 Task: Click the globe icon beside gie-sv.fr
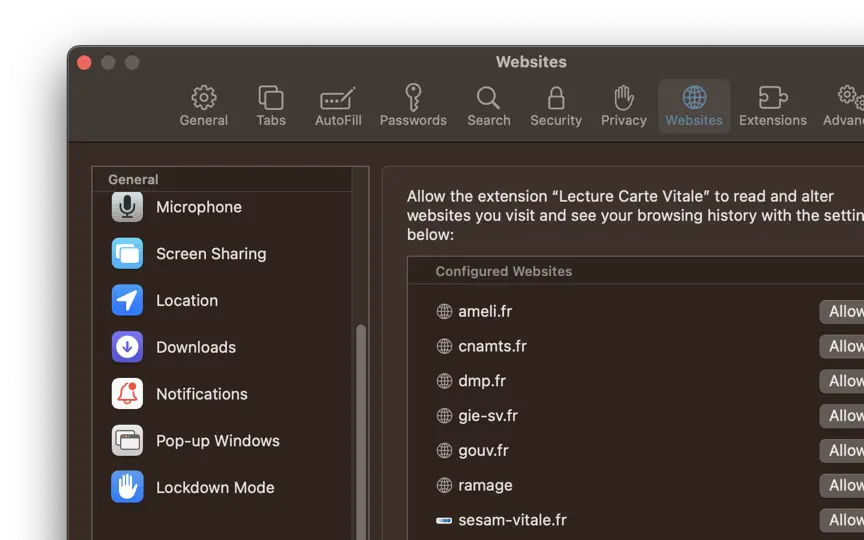pos(444,415)
